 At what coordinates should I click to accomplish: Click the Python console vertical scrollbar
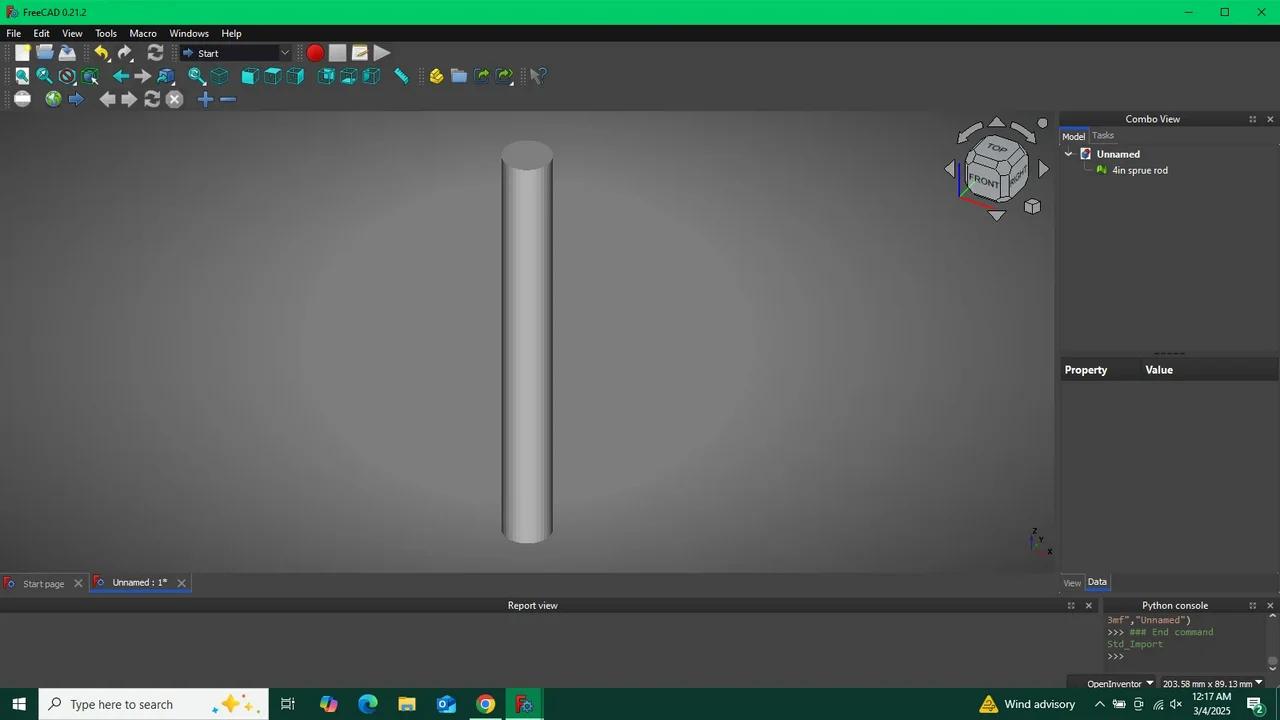[1272, 640]
